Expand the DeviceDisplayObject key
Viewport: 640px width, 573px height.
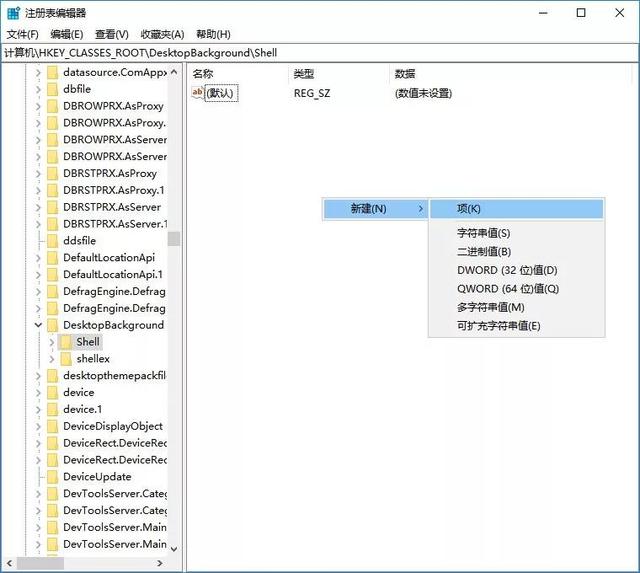[38, 426]
